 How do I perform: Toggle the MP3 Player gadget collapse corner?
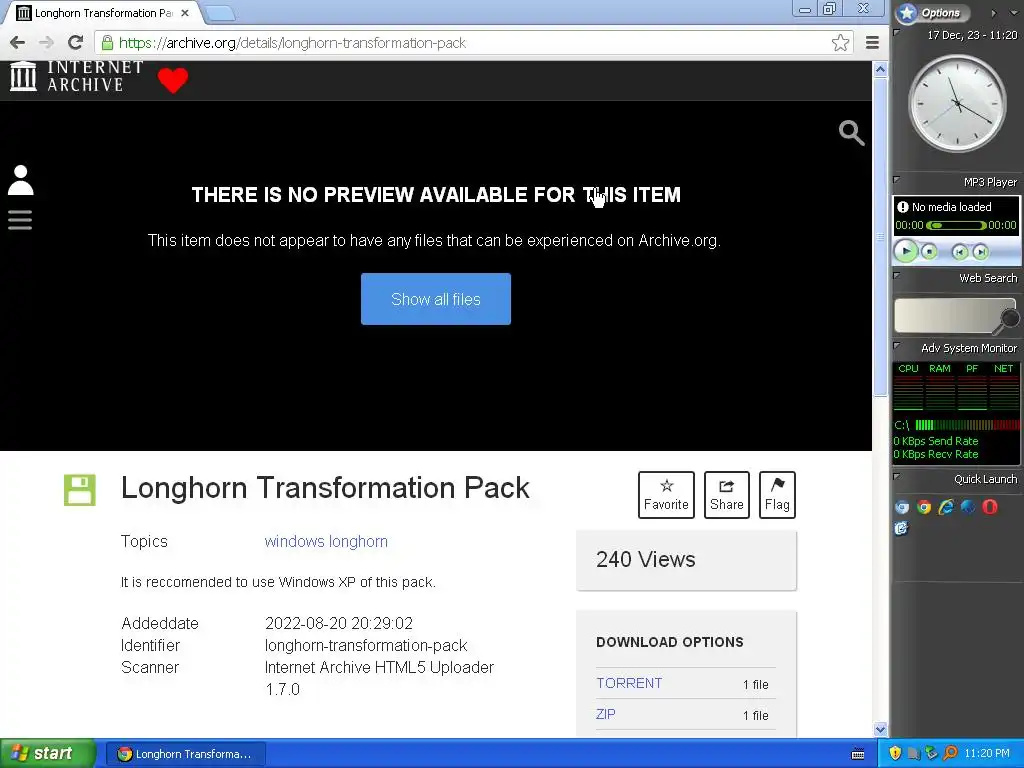tap(897, 180)
